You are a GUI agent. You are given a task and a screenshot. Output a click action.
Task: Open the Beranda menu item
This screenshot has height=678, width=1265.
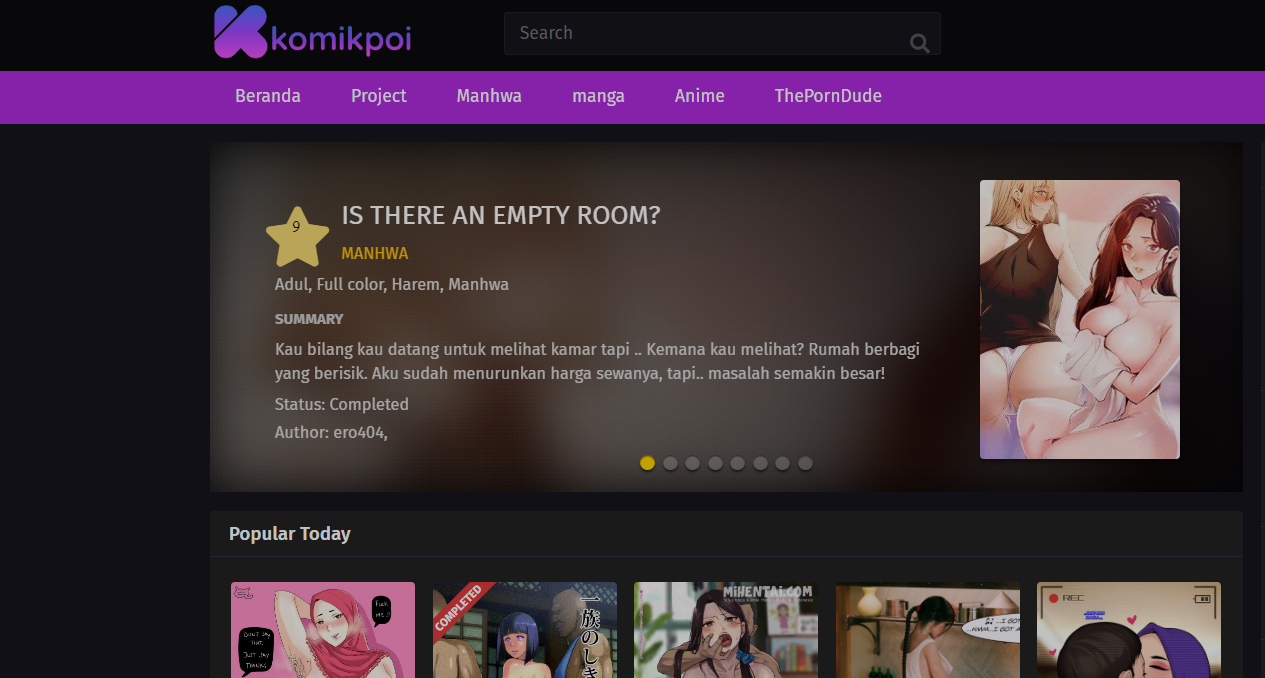click(x=268, y=96)
